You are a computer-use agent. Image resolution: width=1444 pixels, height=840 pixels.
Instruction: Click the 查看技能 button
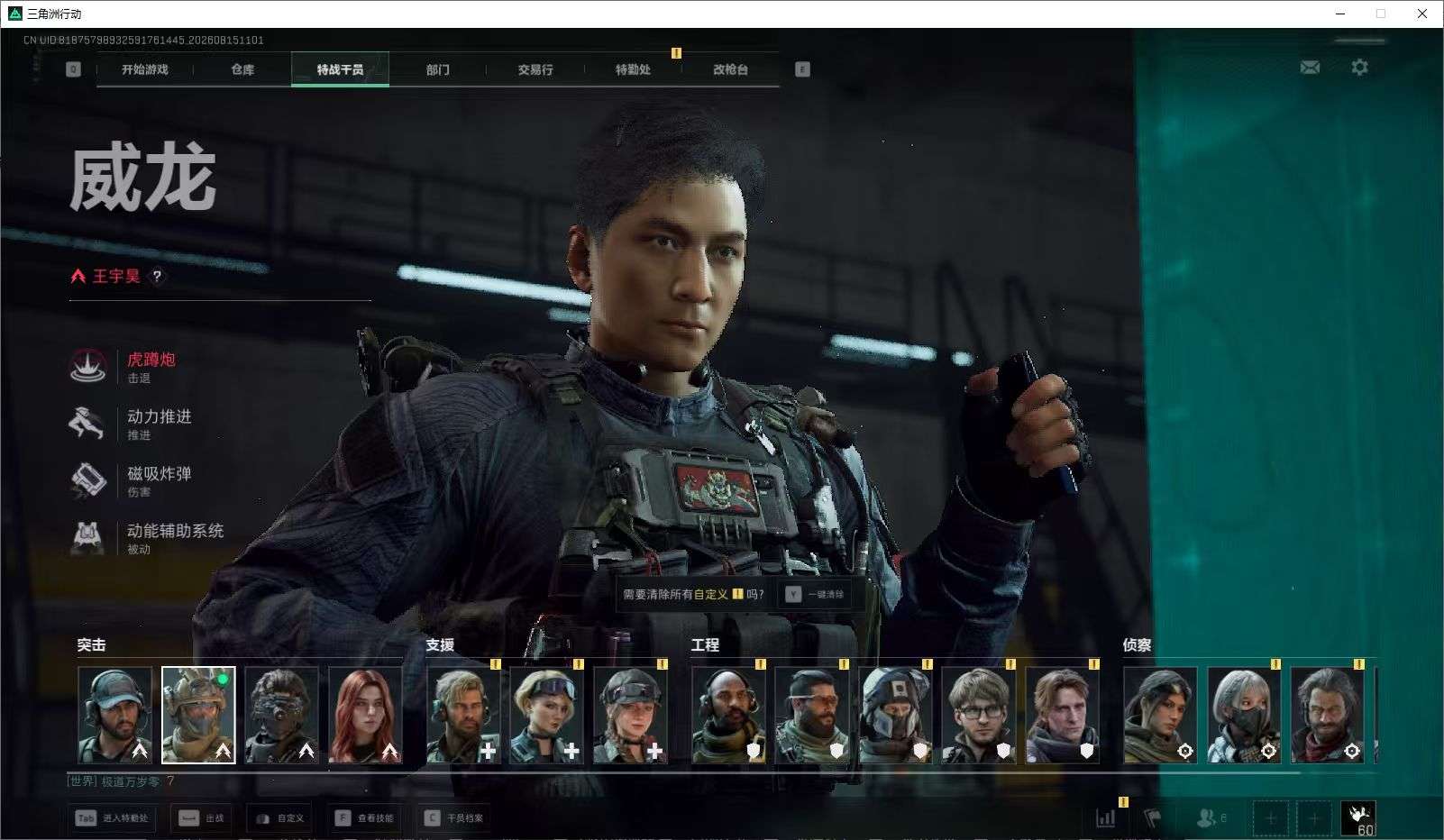(365, 818)
